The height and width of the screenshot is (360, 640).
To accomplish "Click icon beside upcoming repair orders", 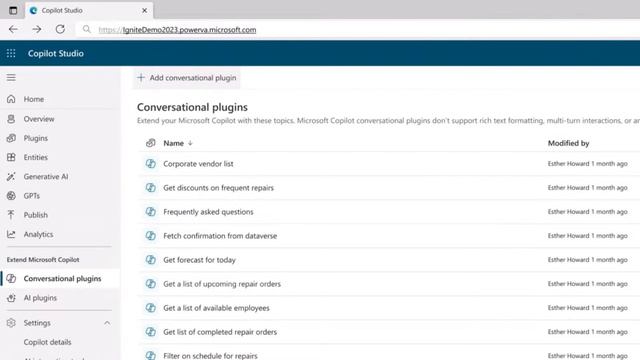I will click(151, 284).
